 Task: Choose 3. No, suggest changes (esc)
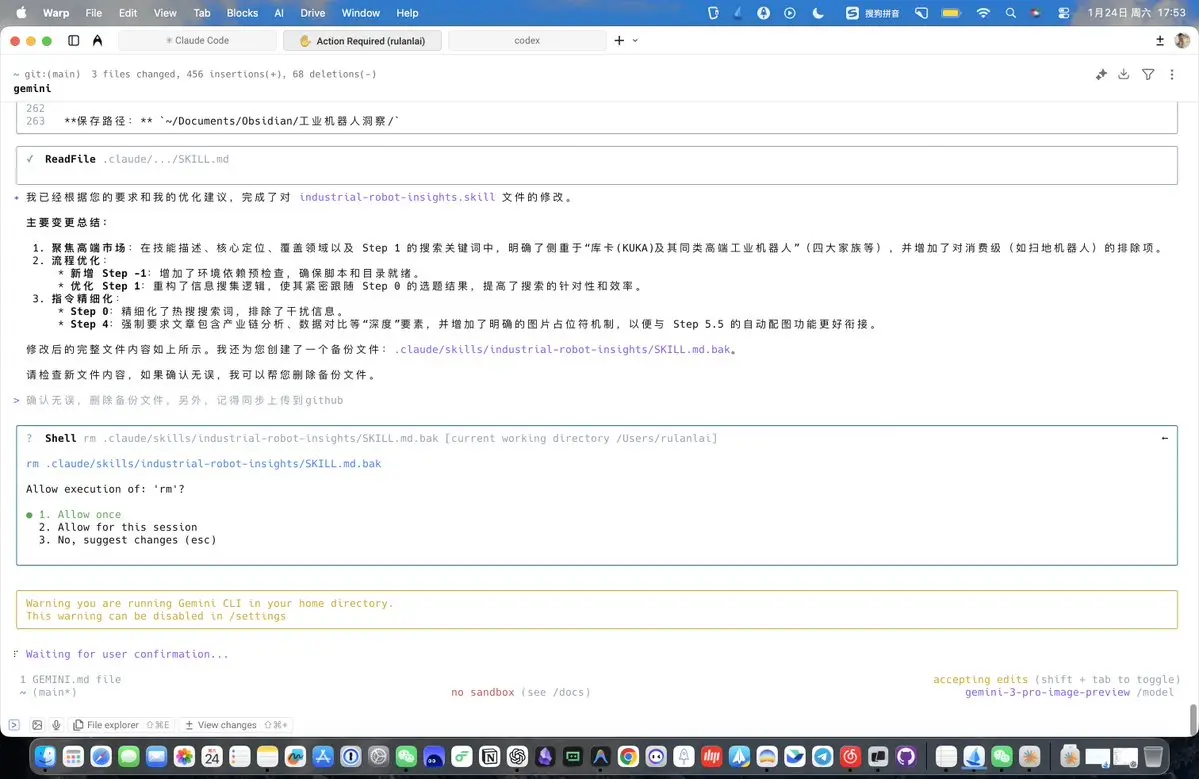pyautogui.click(x=127, y=540)
